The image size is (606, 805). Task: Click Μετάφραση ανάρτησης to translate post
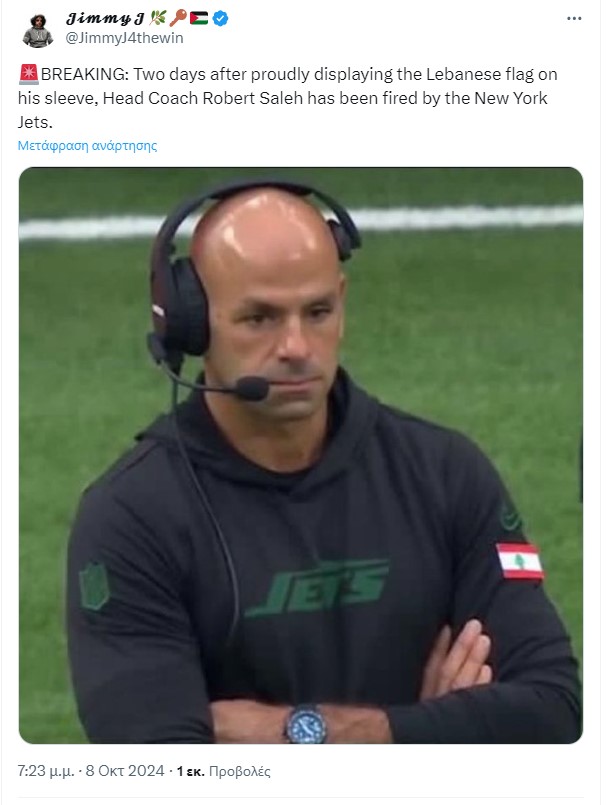(x=87, y=146)
